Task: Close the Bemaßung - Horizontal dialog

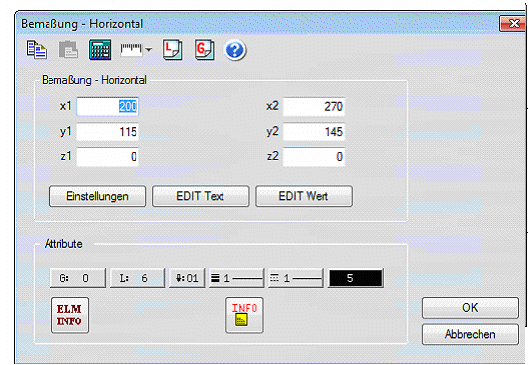Action: click(x=512, y=24)
